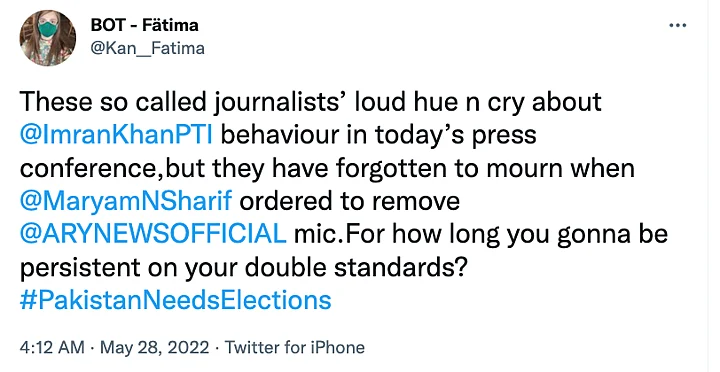Open the three-dot more options menu

click(678, 26)
